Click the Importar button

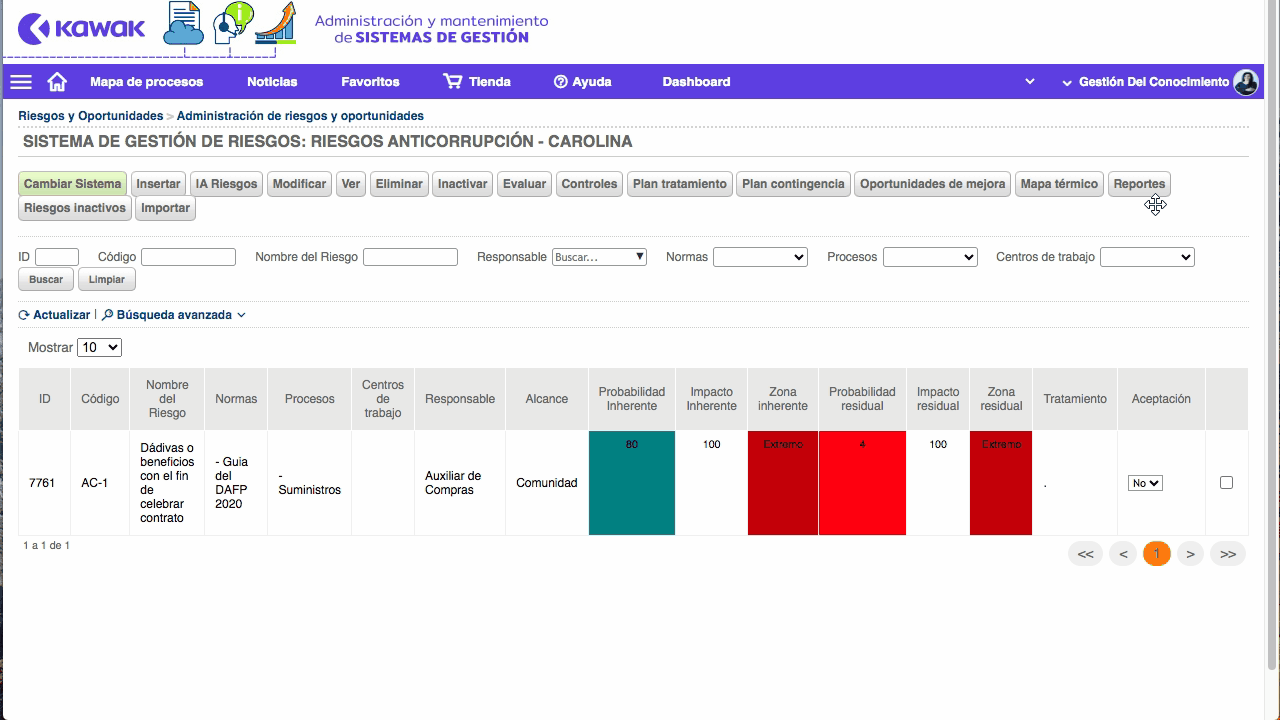pos(166,208)
